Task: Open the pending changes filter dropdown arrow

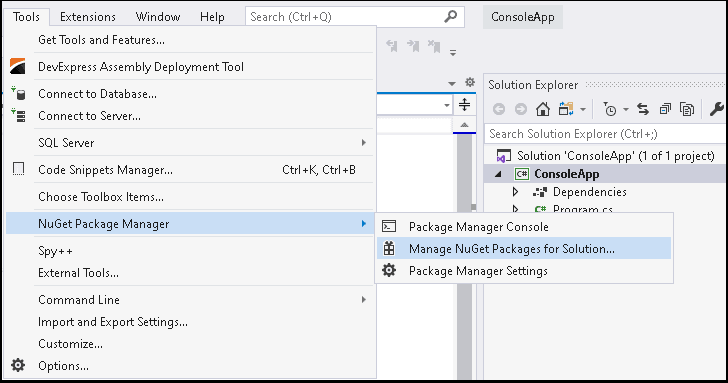Action: [x=626, y=110]
